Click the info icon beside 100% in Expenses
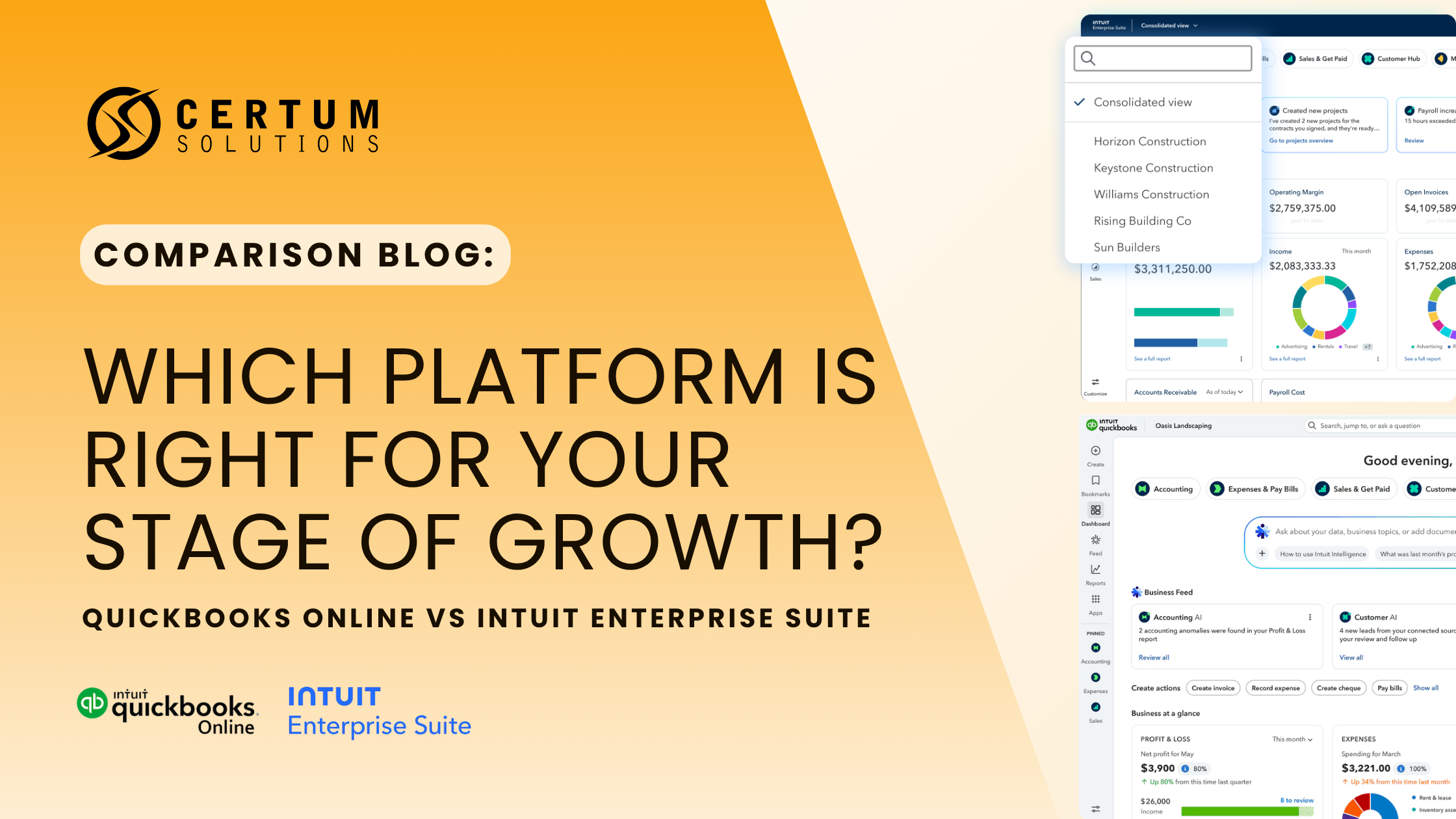1456x819 pixels. point(1401,769)
